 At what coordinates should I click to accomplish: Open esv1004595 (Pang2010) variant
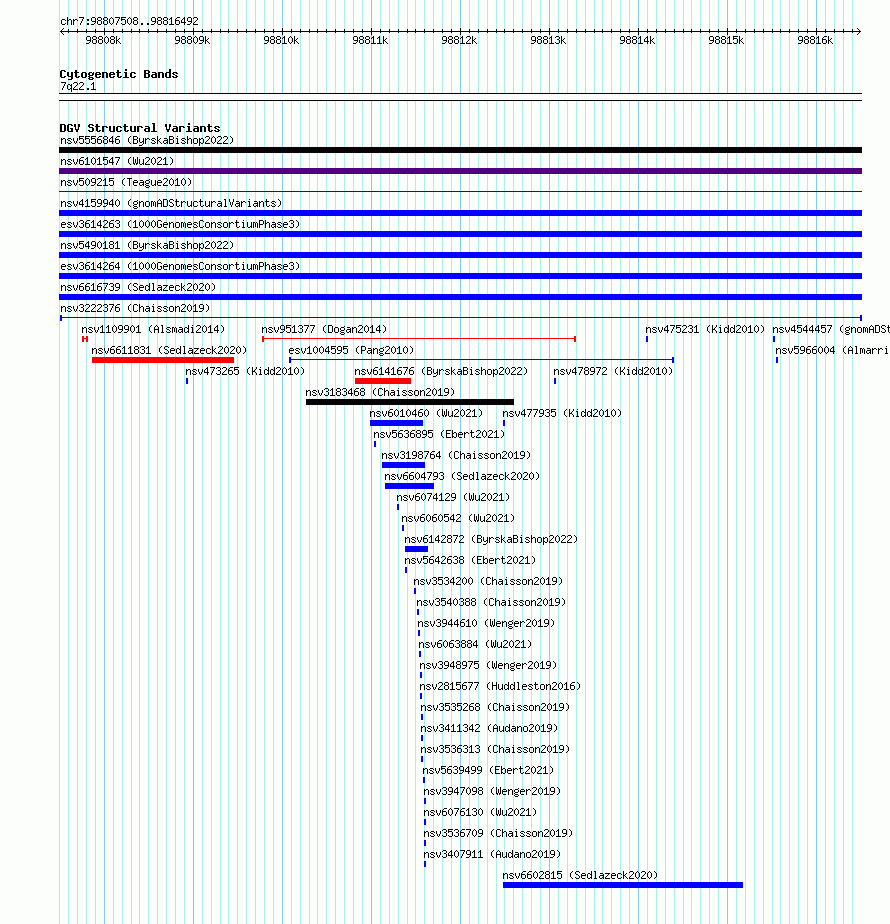pyautogui.click(x=351, y=350)
